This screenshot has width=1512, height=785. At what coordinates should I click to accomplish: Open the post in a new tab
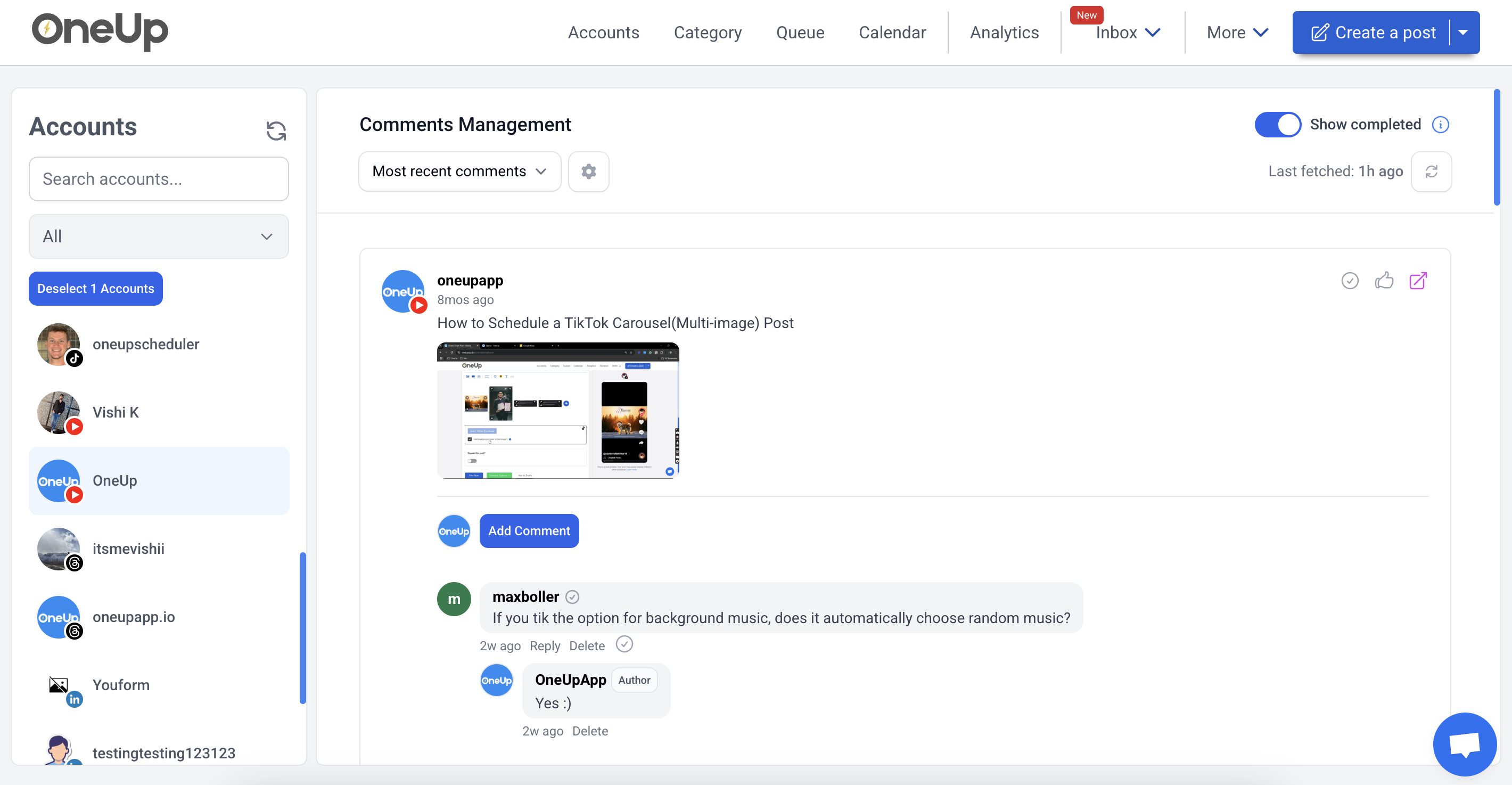[x=1419, y=281]
